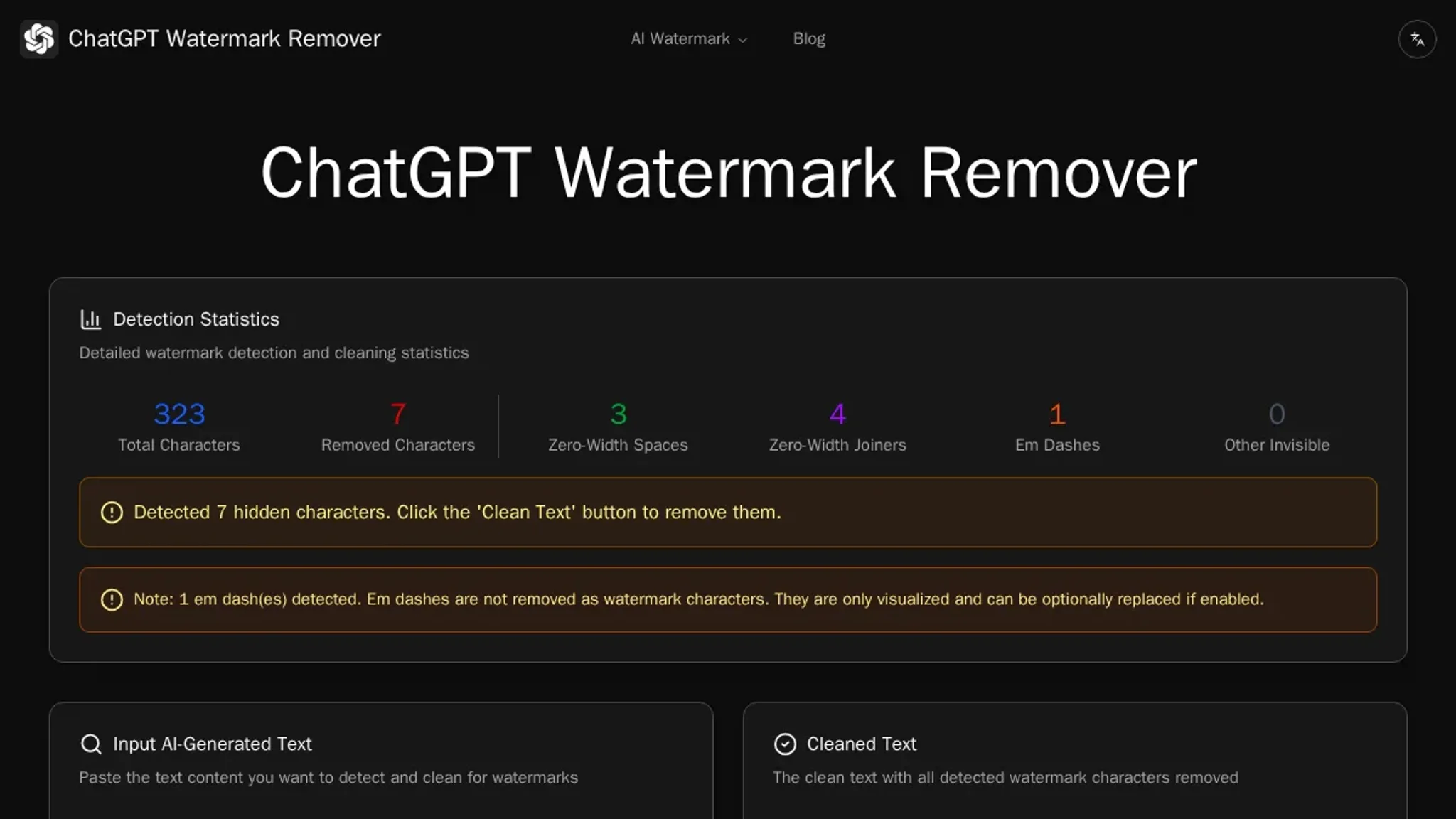Click the ChatGPT logo icon in header
The image size is (1456, 819).
(x=39, y=38)
